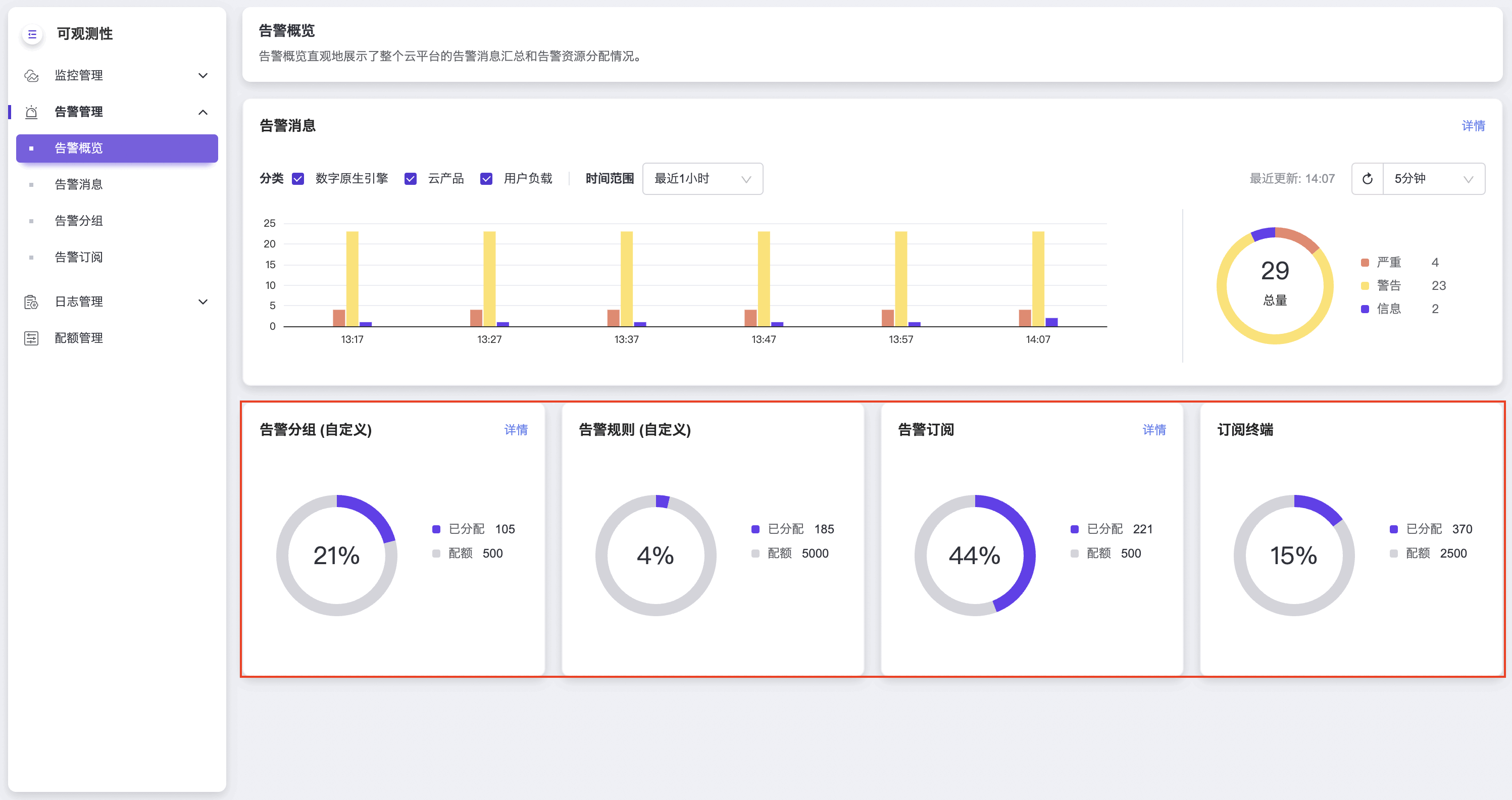The height and width of the screenshot is (800, 1512).
Task: Click the 严重 legend color square
Action: pyautogui.click(x=1365, y=262)
